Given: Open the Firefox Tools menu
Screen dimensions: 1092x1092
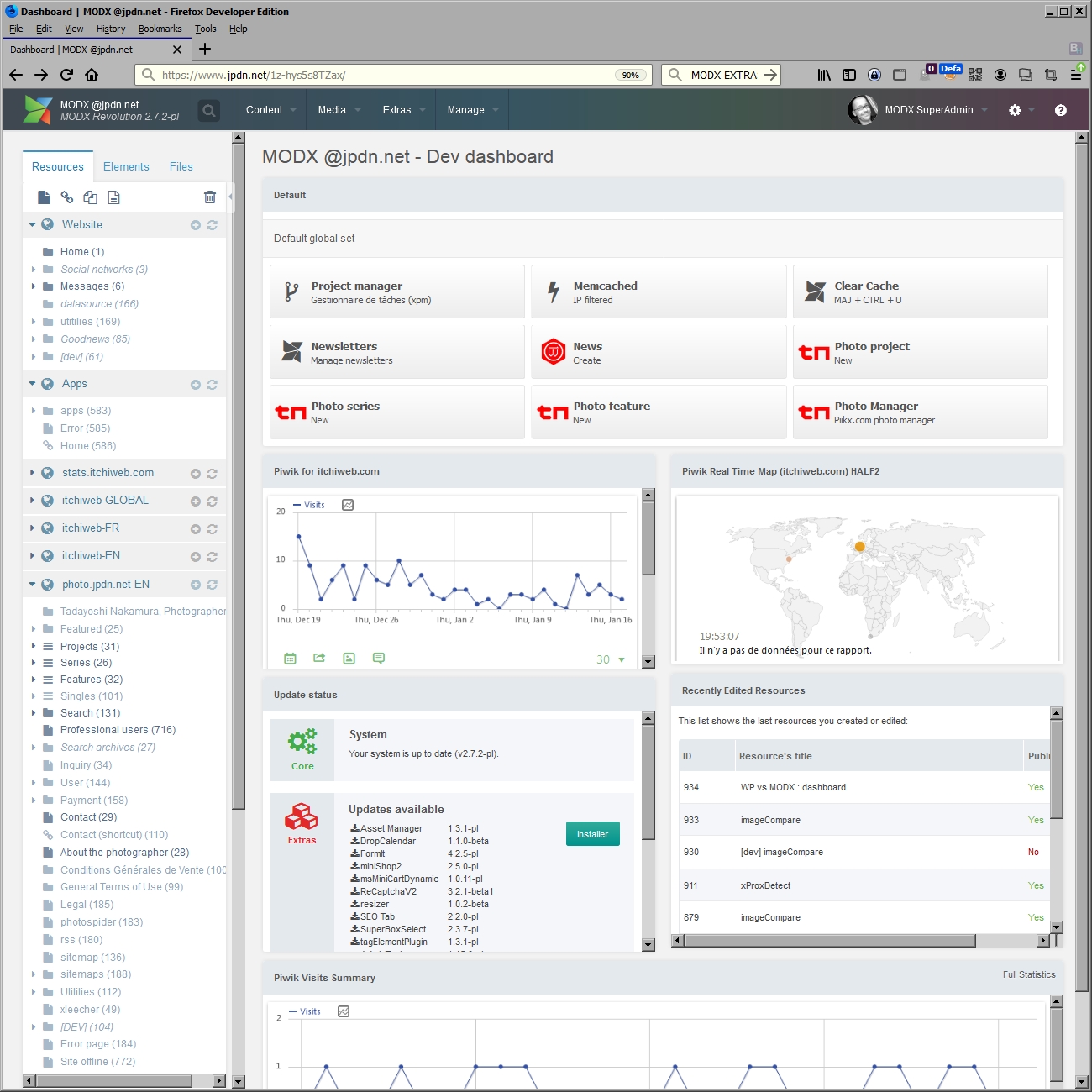Looking at the screenshot, I should point(206,29).
